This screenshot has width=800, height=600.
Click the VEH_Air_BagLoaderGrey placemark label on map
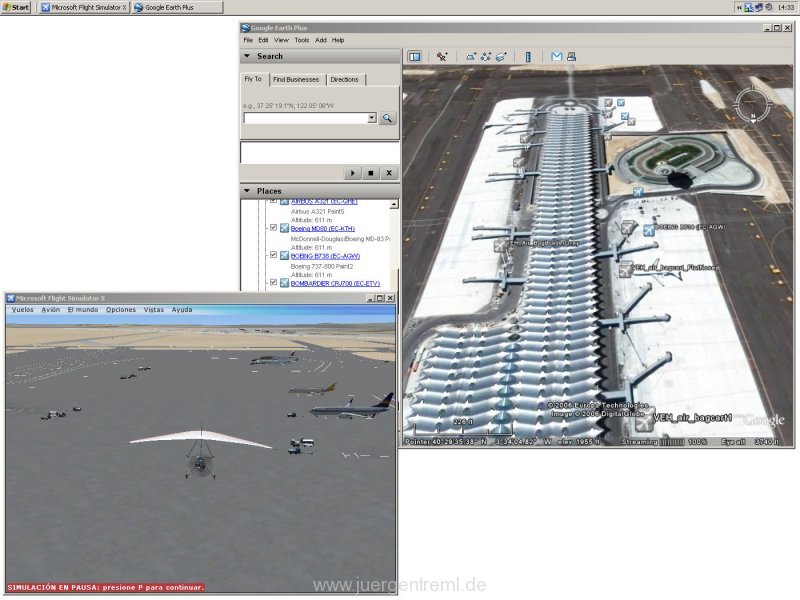tap(543, 243)
